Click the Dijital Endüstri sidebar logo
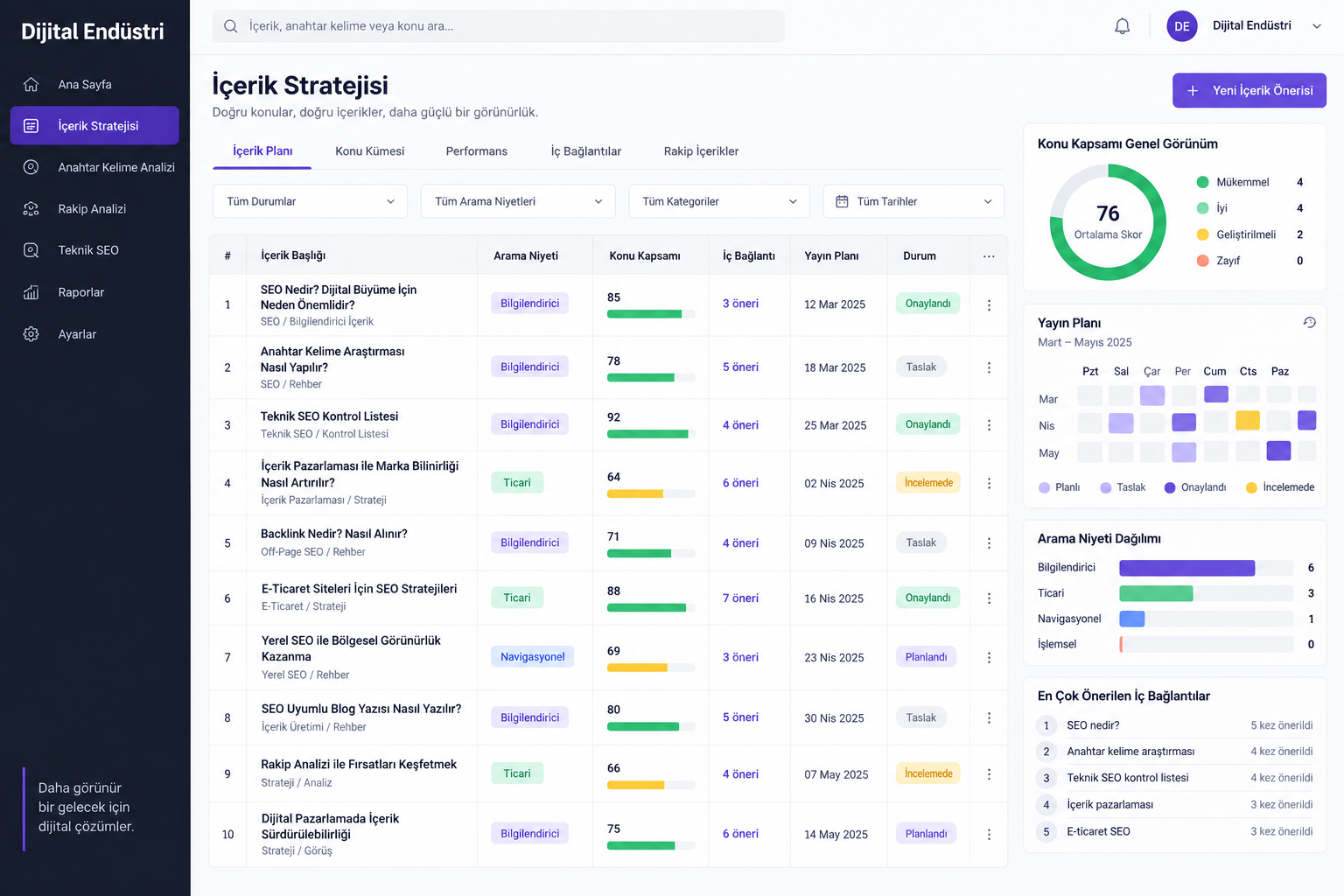The image size is (1344, 896). [93, 31]
